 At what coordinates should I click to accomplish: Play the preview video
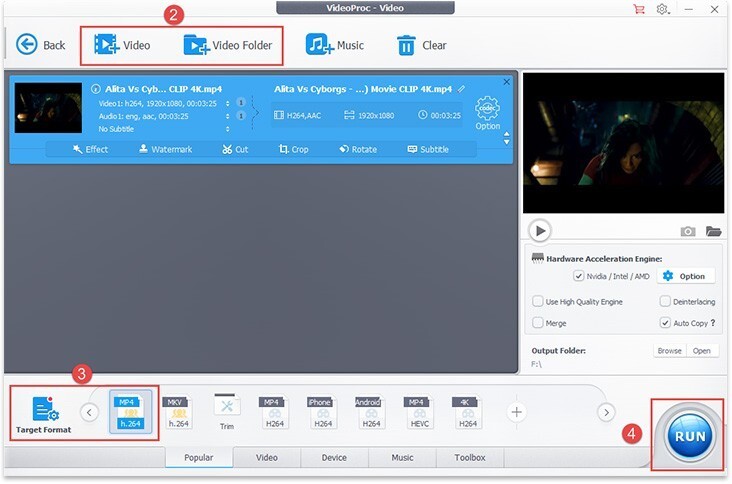click(540, 231)
